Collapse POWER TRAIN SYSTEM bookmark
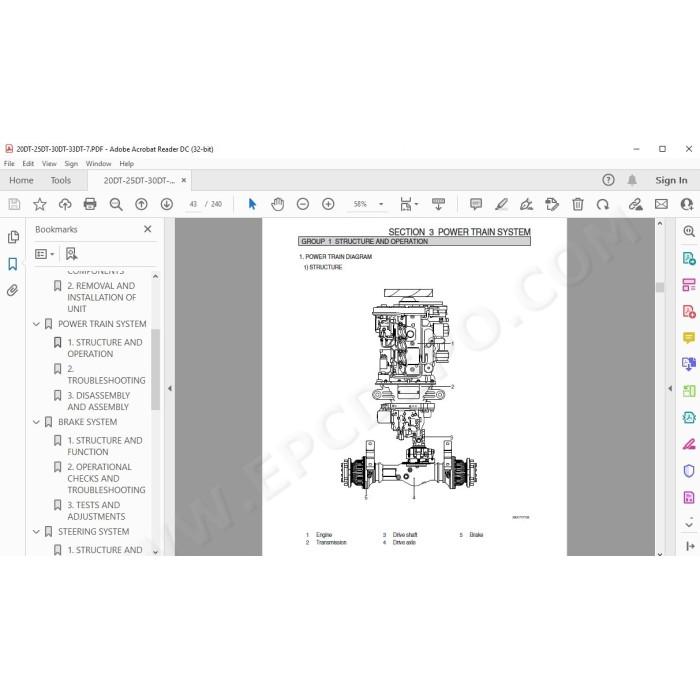Screen dimensions: 700x700 click(x=36, y=324)
